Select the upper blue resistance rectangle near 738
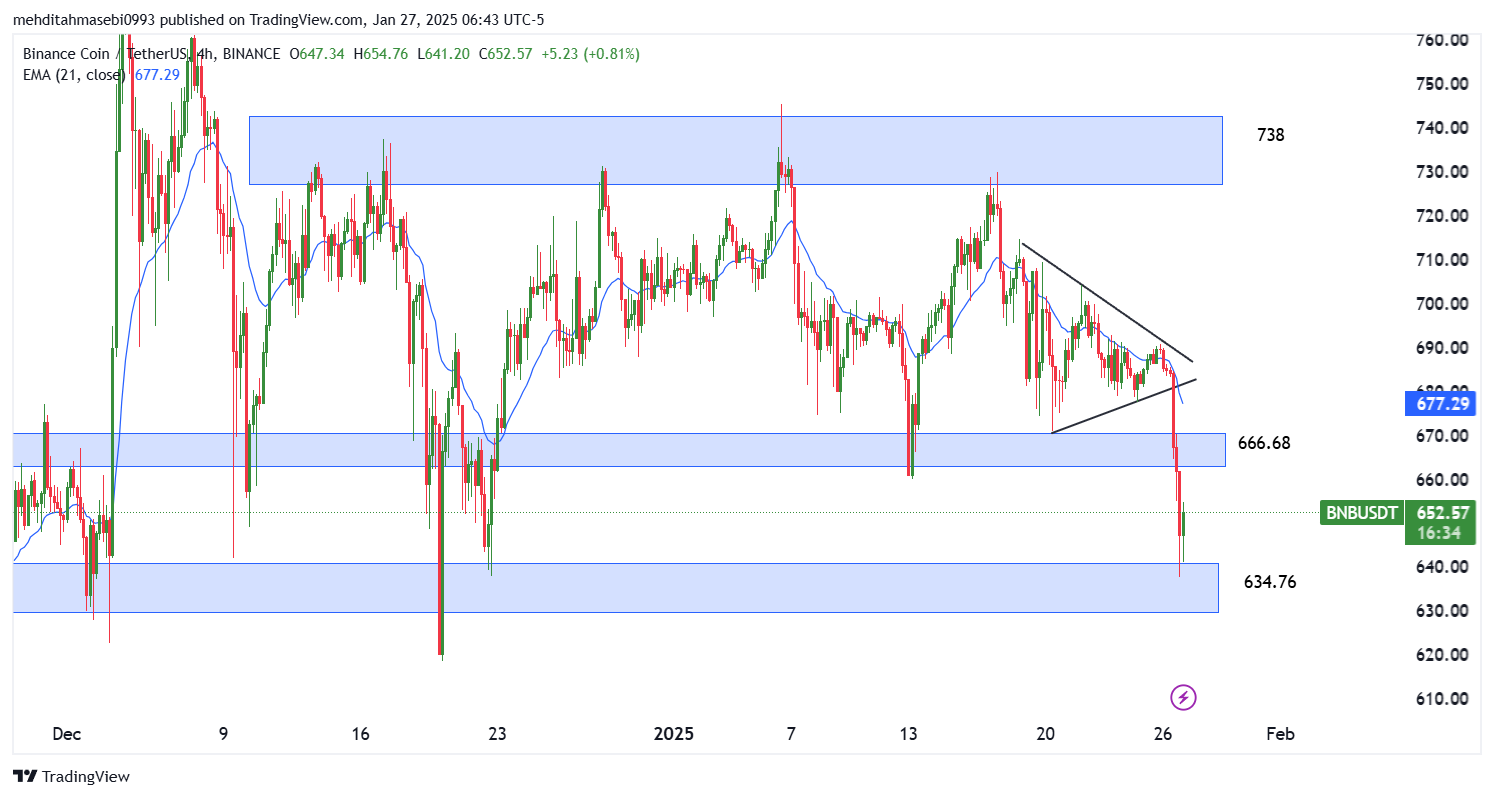Image resolution: width=1494 pixels, height=798 pixels. [736, 150]
